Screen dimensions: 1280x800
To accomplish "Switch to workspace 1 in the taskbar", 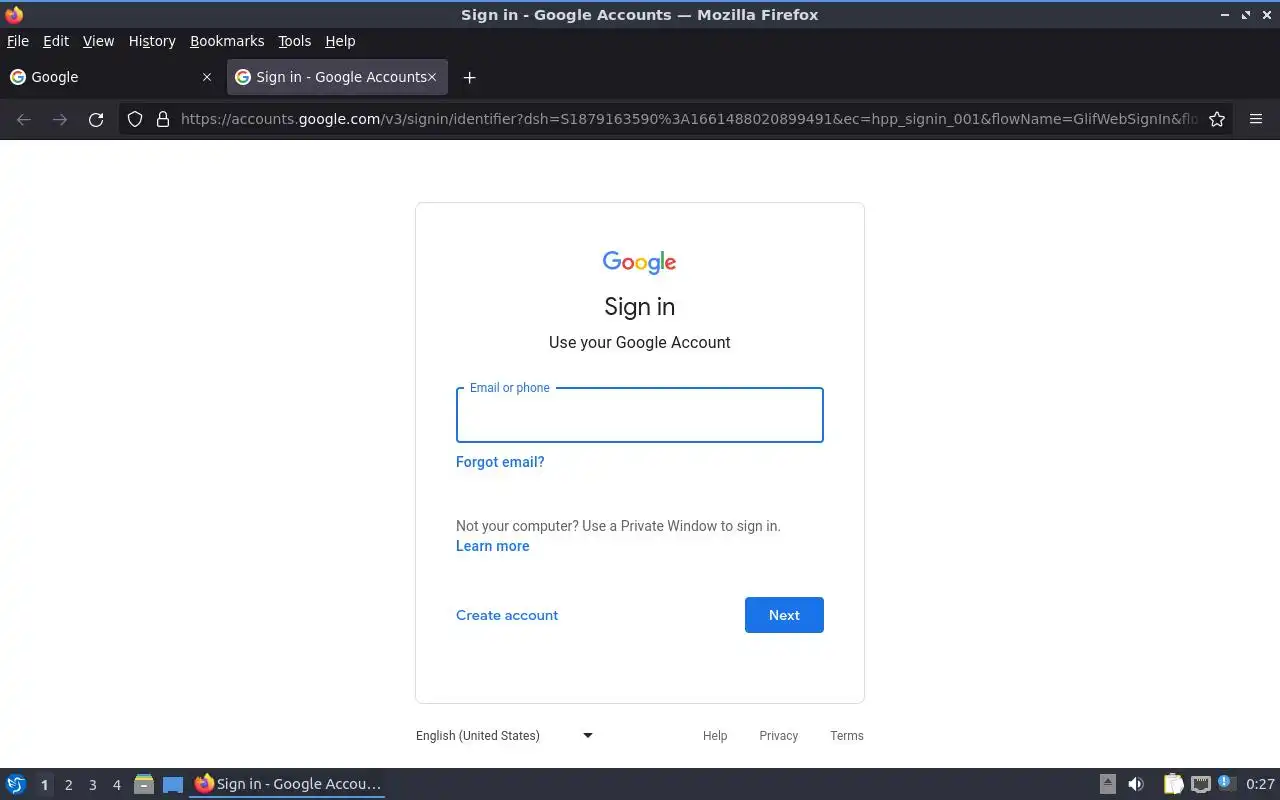I will [44, 785].
